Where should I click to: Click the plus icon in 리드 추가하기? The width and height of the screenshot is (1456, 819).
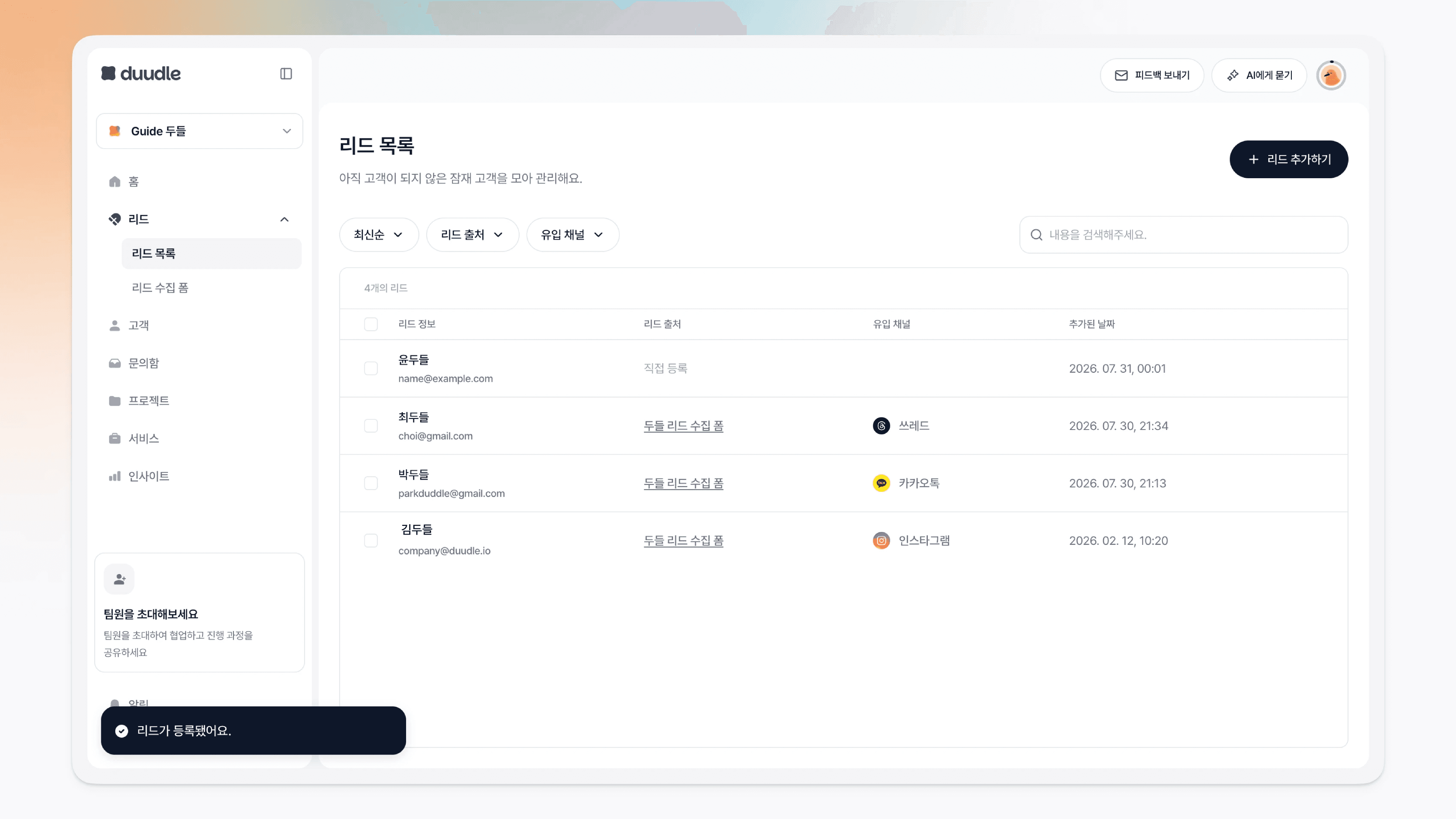coord(1254,159)
